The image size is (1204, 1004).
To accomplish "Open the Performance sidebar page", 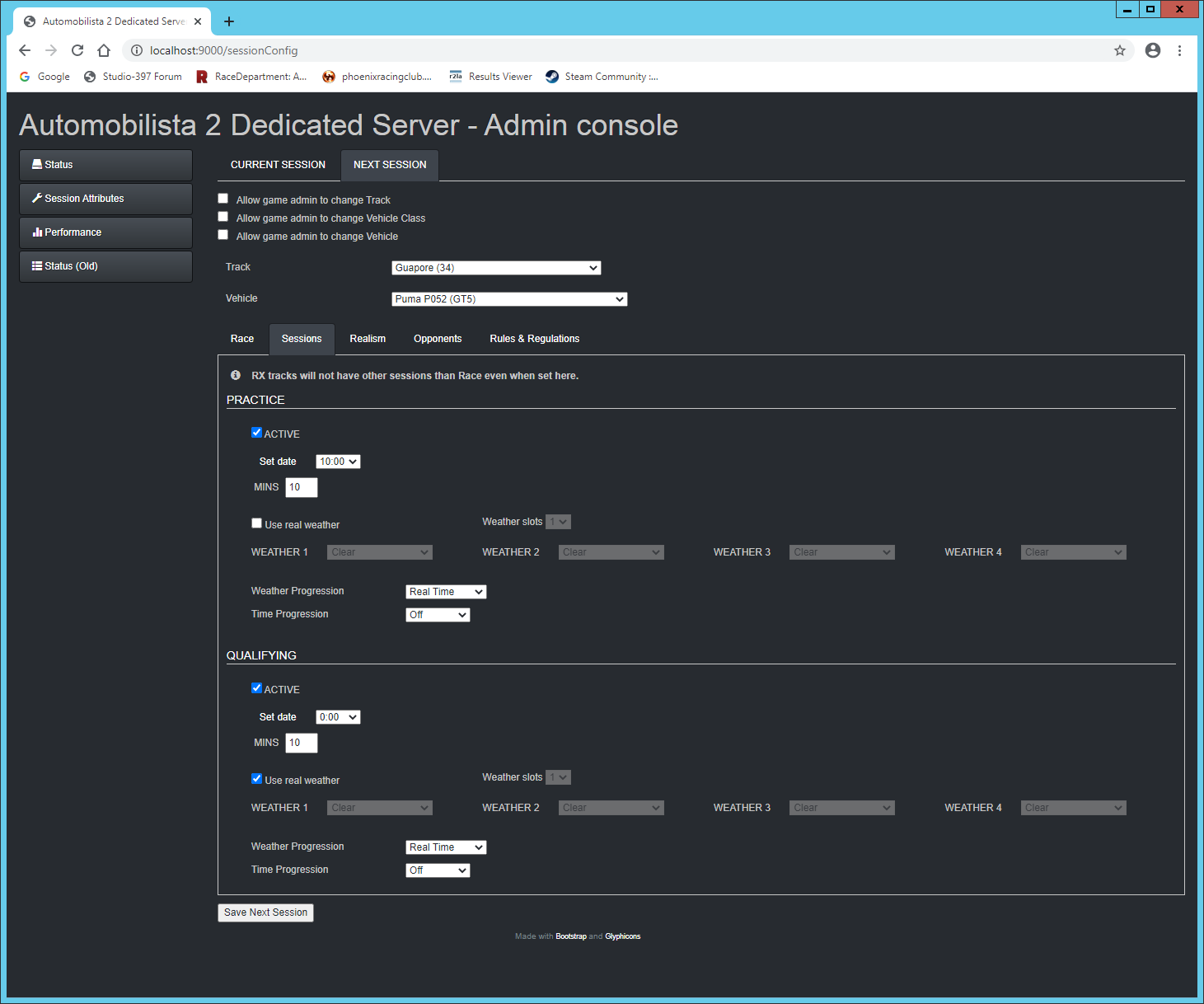I will click(x=105, y=232).
